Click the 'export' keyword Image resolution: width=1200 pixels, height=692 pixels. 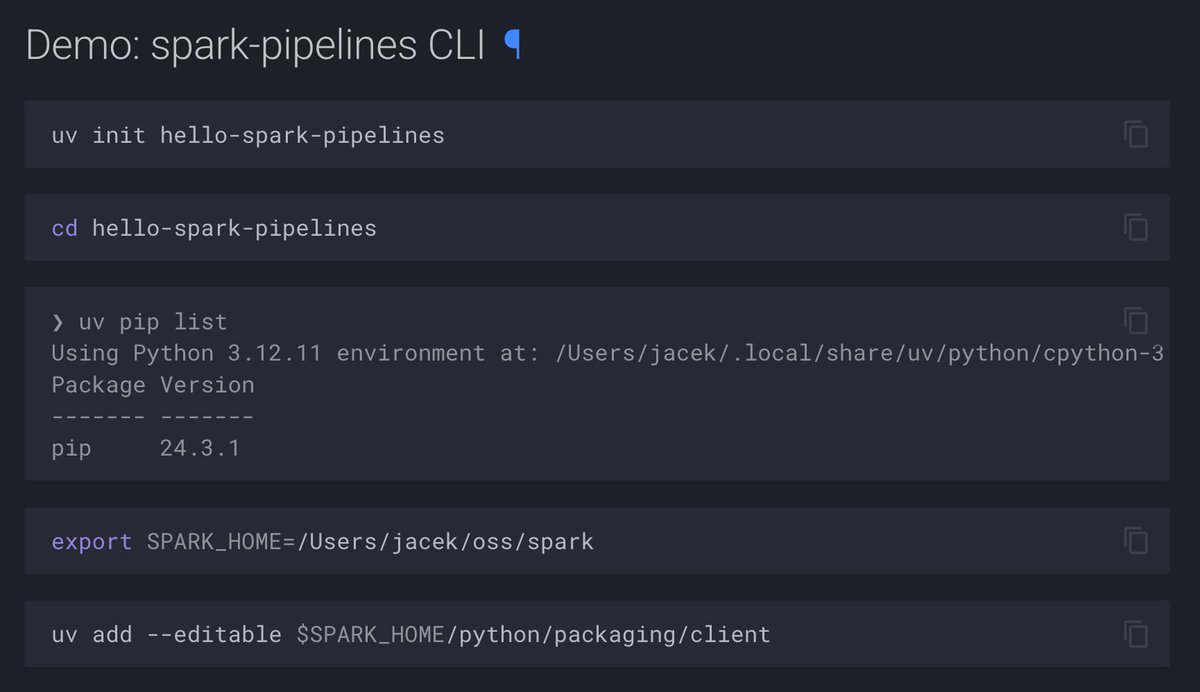click(91, 542)
